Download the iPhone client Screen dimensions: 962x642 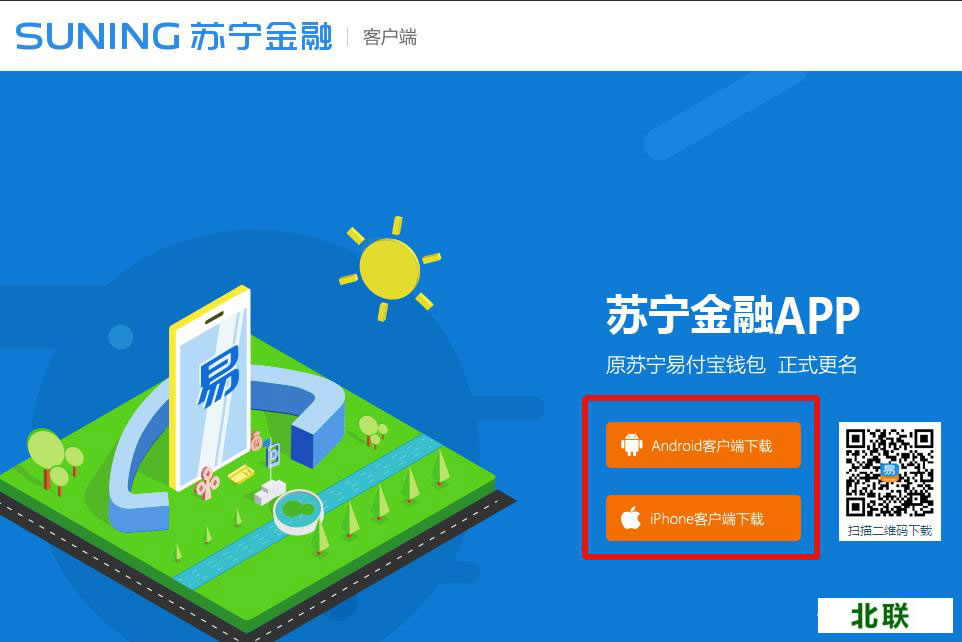[703, 518]
